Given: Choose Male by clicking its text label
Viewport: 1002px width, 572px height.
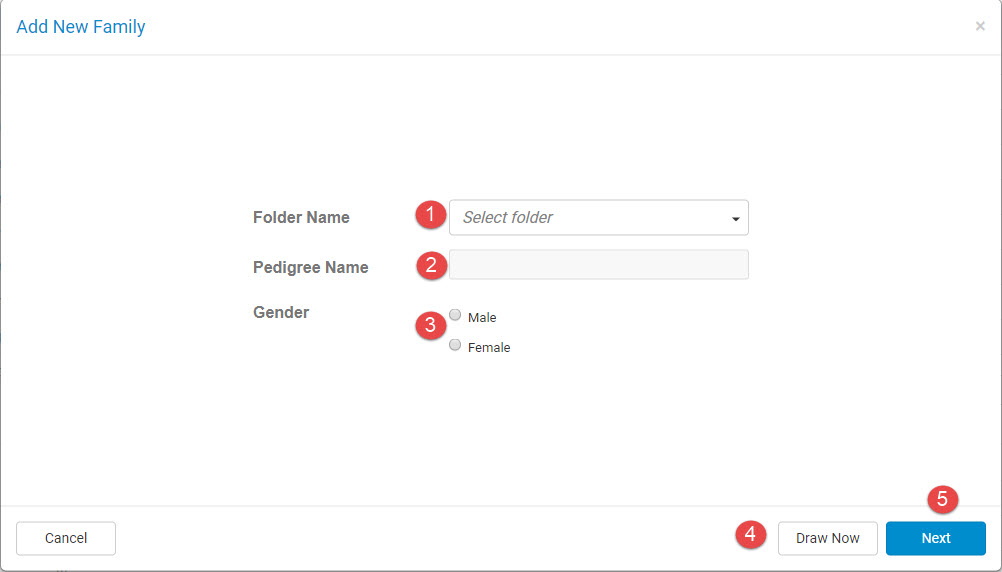Looking at the screenshot, I should tap(482, 318).
